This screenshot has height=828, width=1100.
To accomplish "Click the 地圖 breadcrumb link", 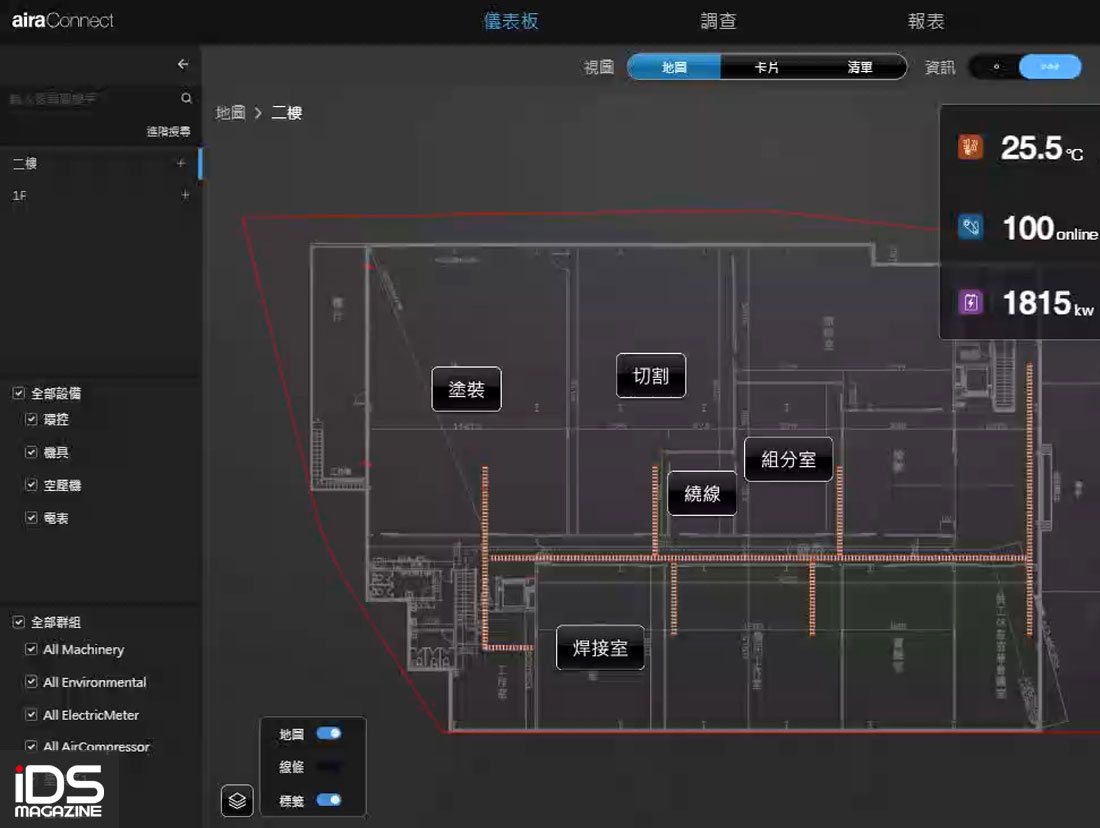I will (230, 113).
